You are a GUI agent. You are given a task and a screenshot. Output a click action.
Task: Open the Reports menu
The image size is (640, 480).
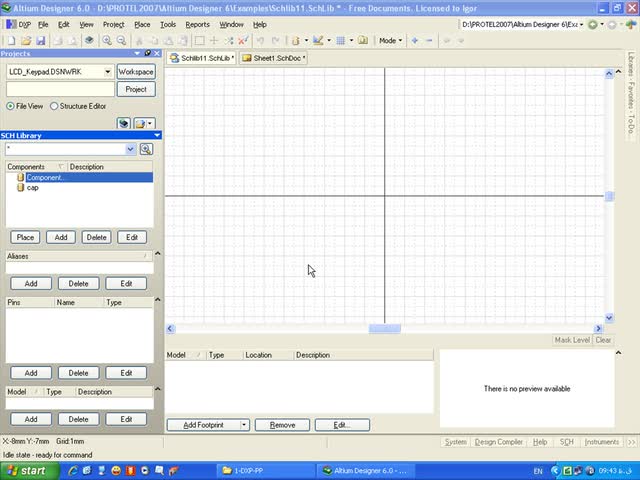click(x=197, y=24)
